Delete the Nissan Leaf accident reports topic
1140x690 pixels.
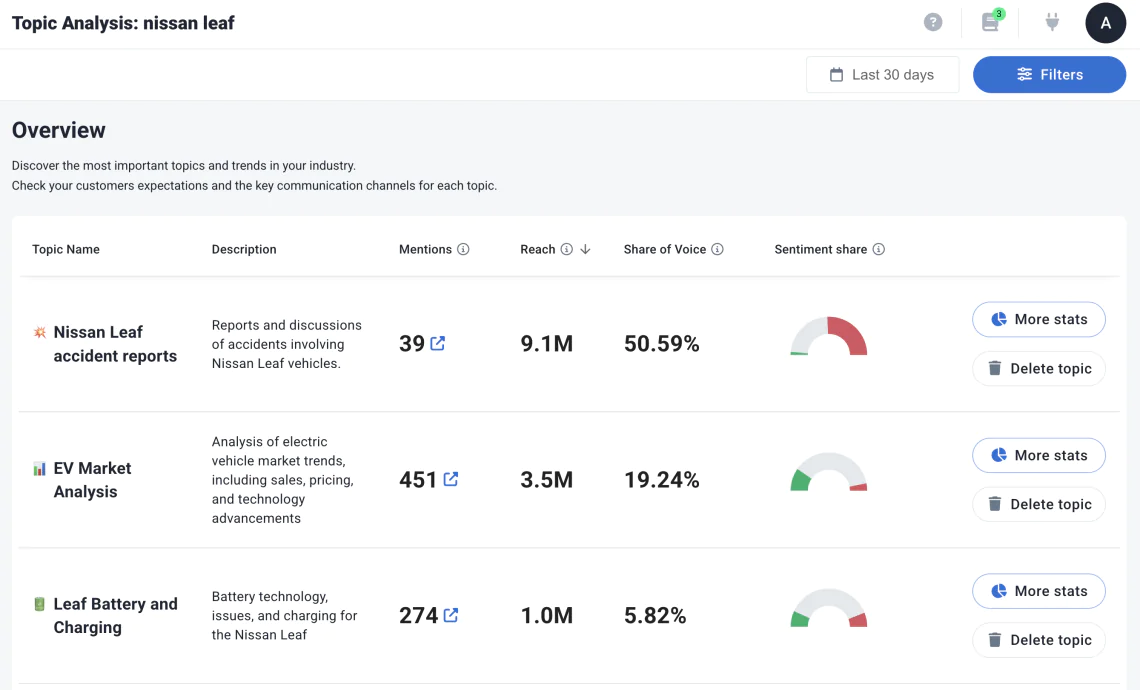pos(1038,369)
